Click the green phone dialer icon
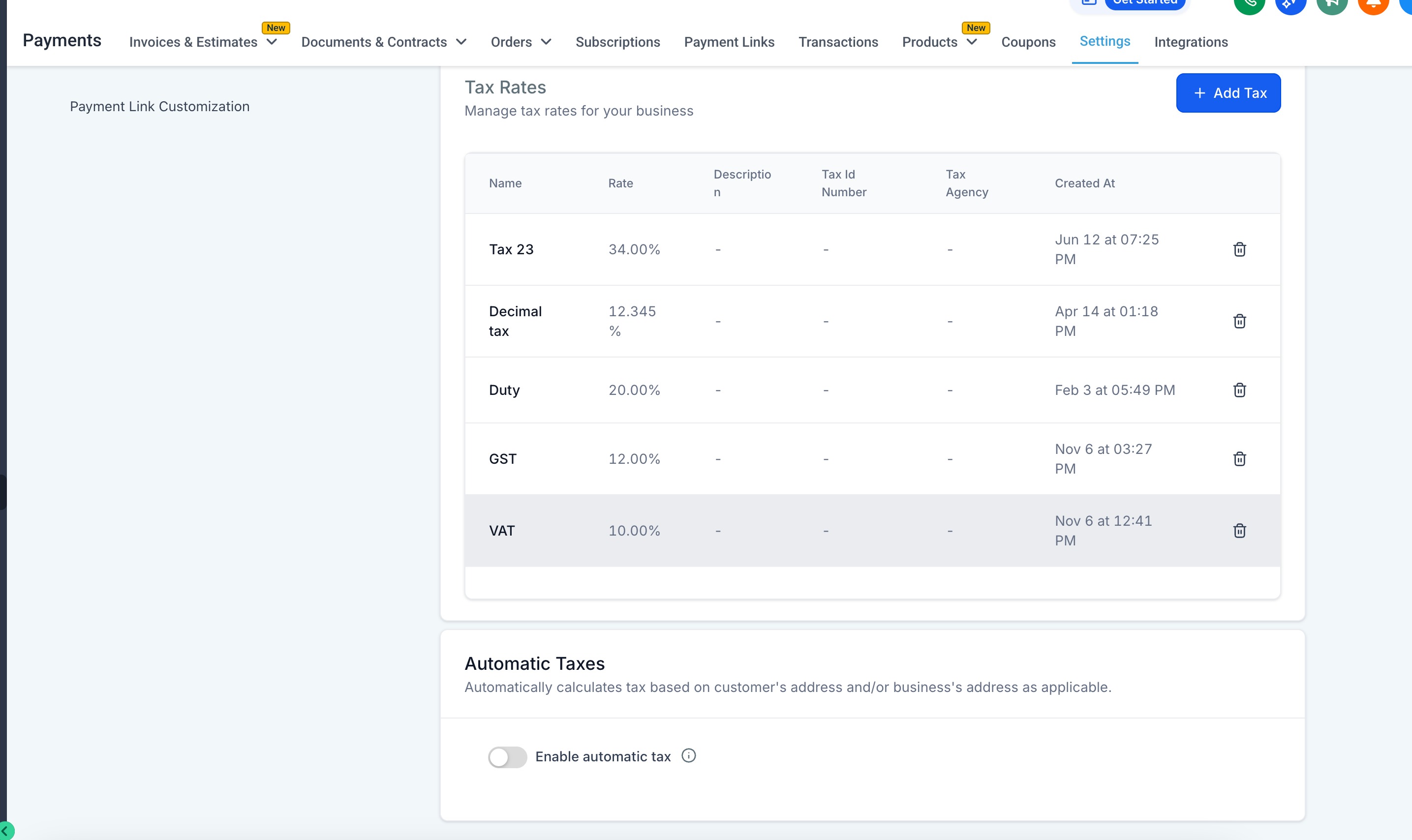Image resolution: width=1412 pixels, height=840 pixels. (x=1249, y=4)
